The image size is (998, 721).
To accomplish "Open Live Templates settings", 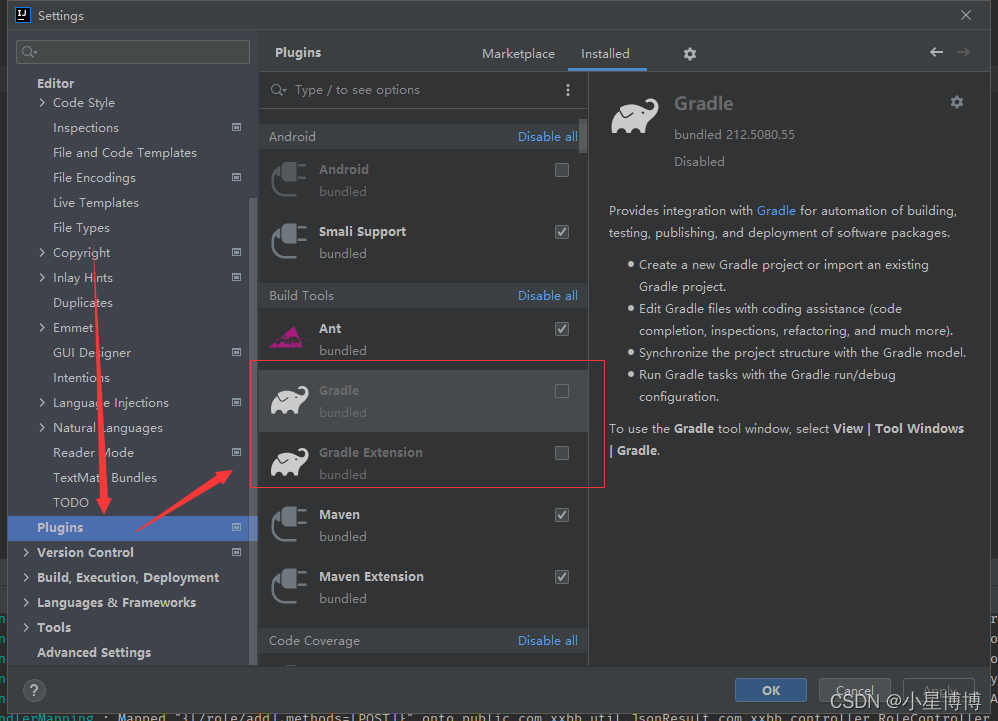I will click(x=95, y=202).
